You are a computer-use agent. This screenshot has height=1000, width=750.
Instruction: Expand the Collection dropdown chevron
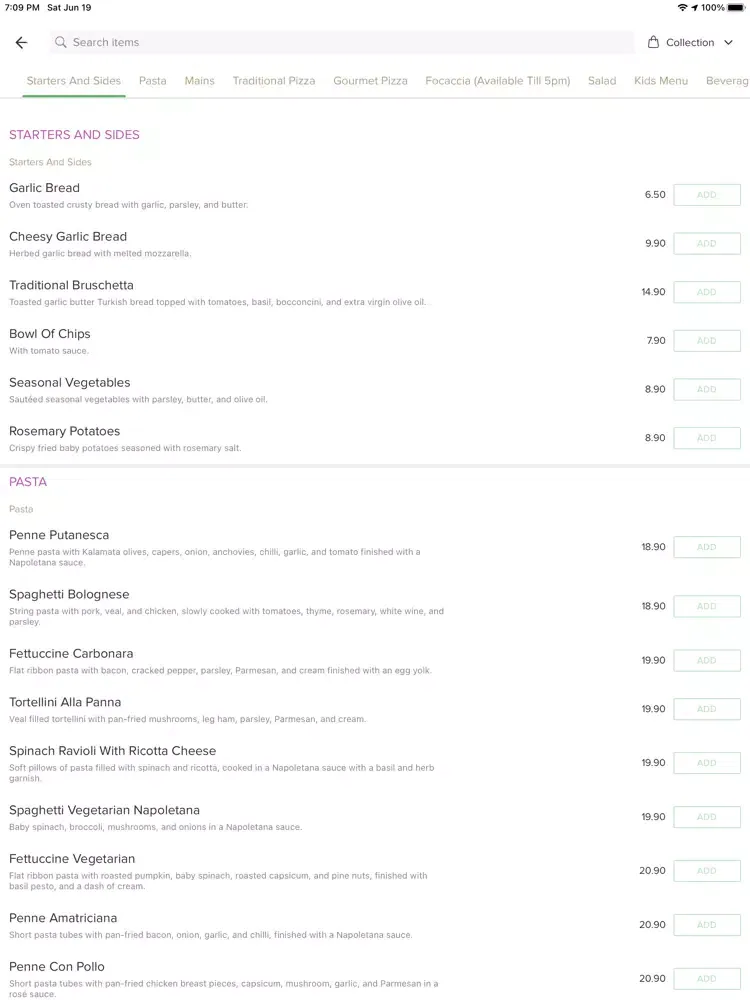[728, 43]
